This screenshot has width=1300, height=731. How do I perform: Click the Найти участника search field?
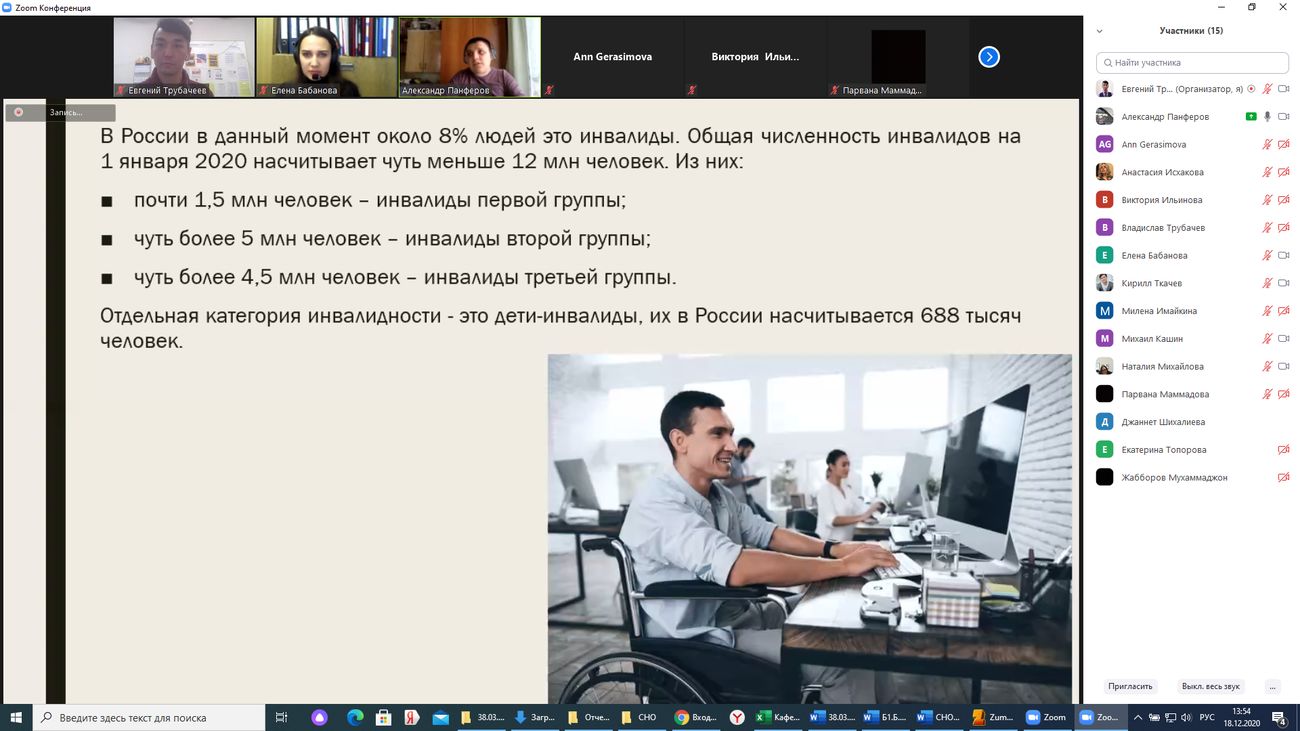tap(1192, 62)
